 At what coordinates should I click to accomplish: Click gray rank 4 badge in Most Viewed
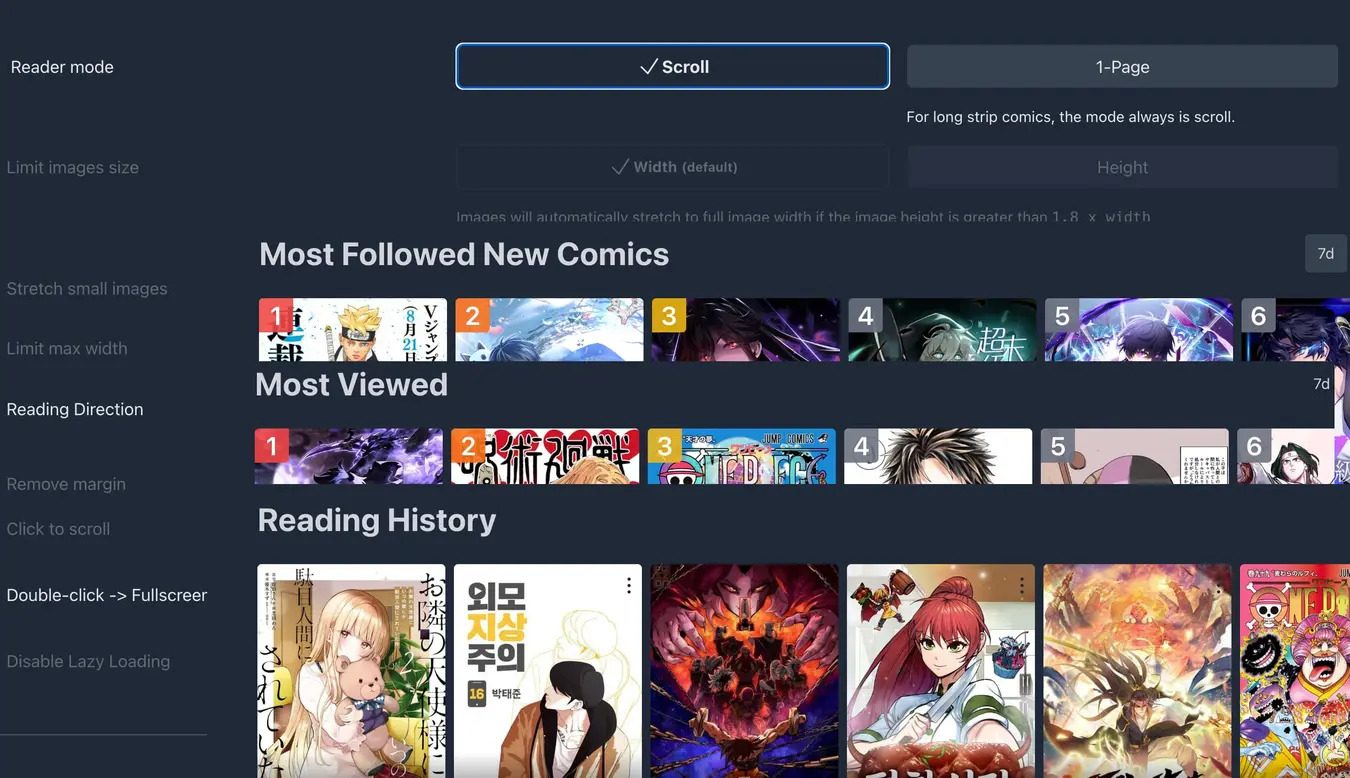pyautogui.click(x=861, y=446)
